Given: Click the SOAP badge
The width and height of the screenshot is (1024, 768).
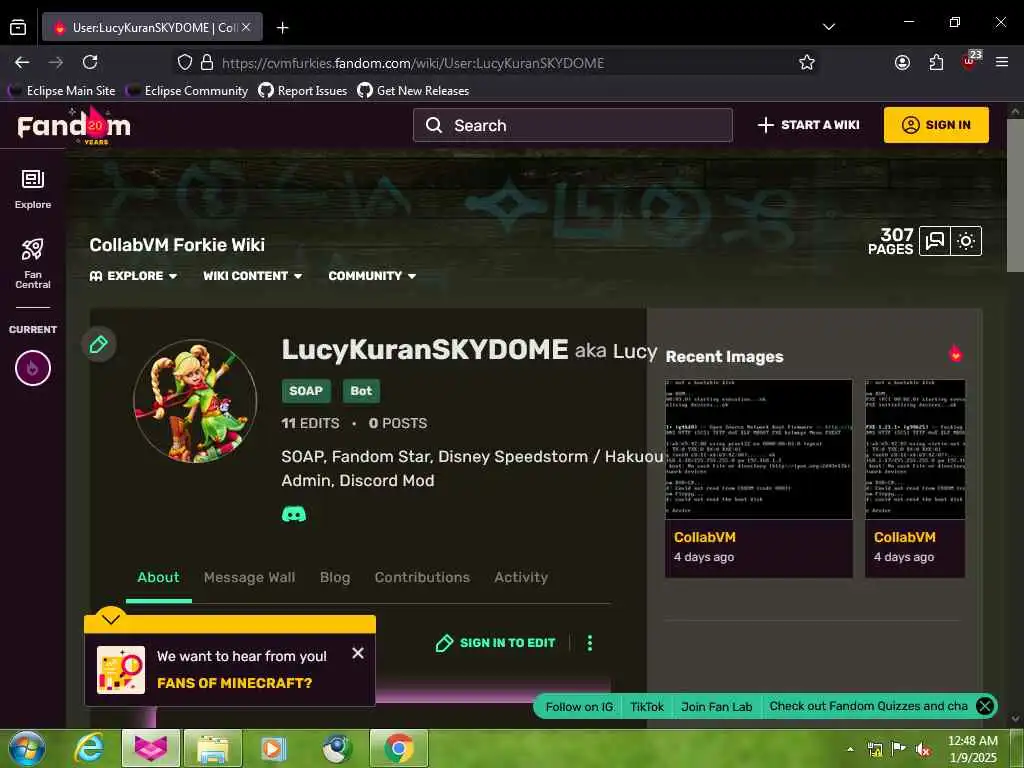Looking at the screenshot, I should (x=306, y=391).
